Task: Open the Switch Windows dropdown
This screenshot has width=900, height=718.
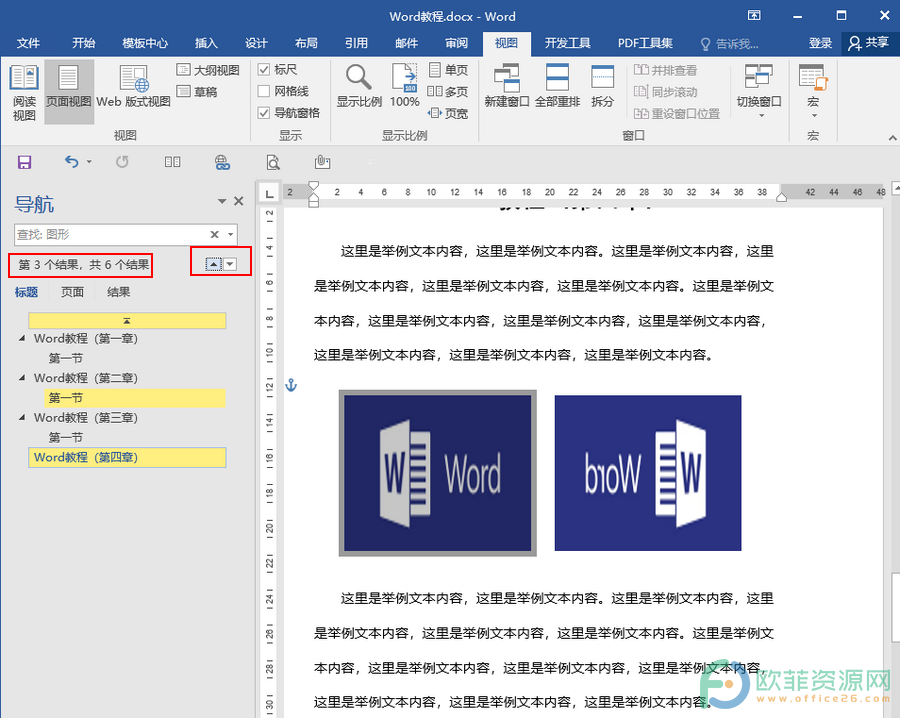Action: [759, 91]
